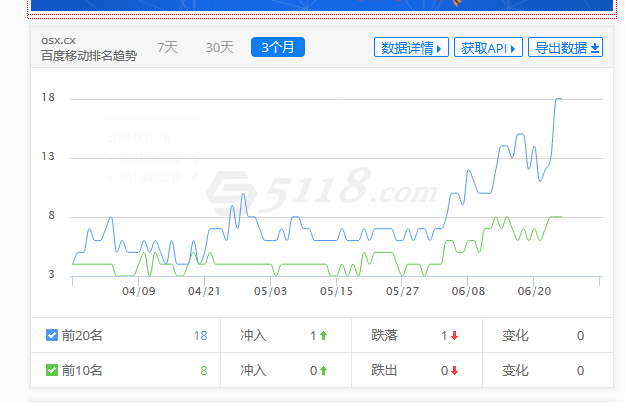Click the 跌出 label
625x402 pixels.
coord(384,370)
